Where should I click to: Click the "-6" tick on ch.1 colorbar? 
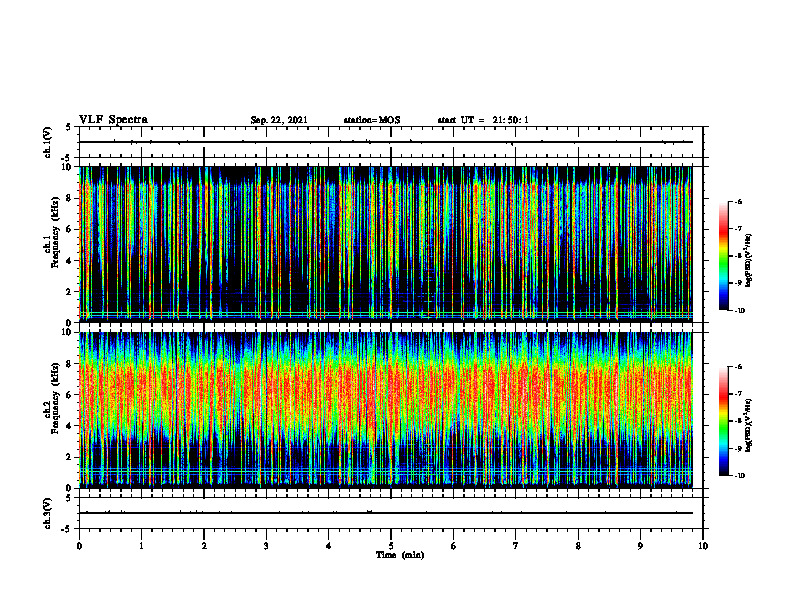(738, 201)
